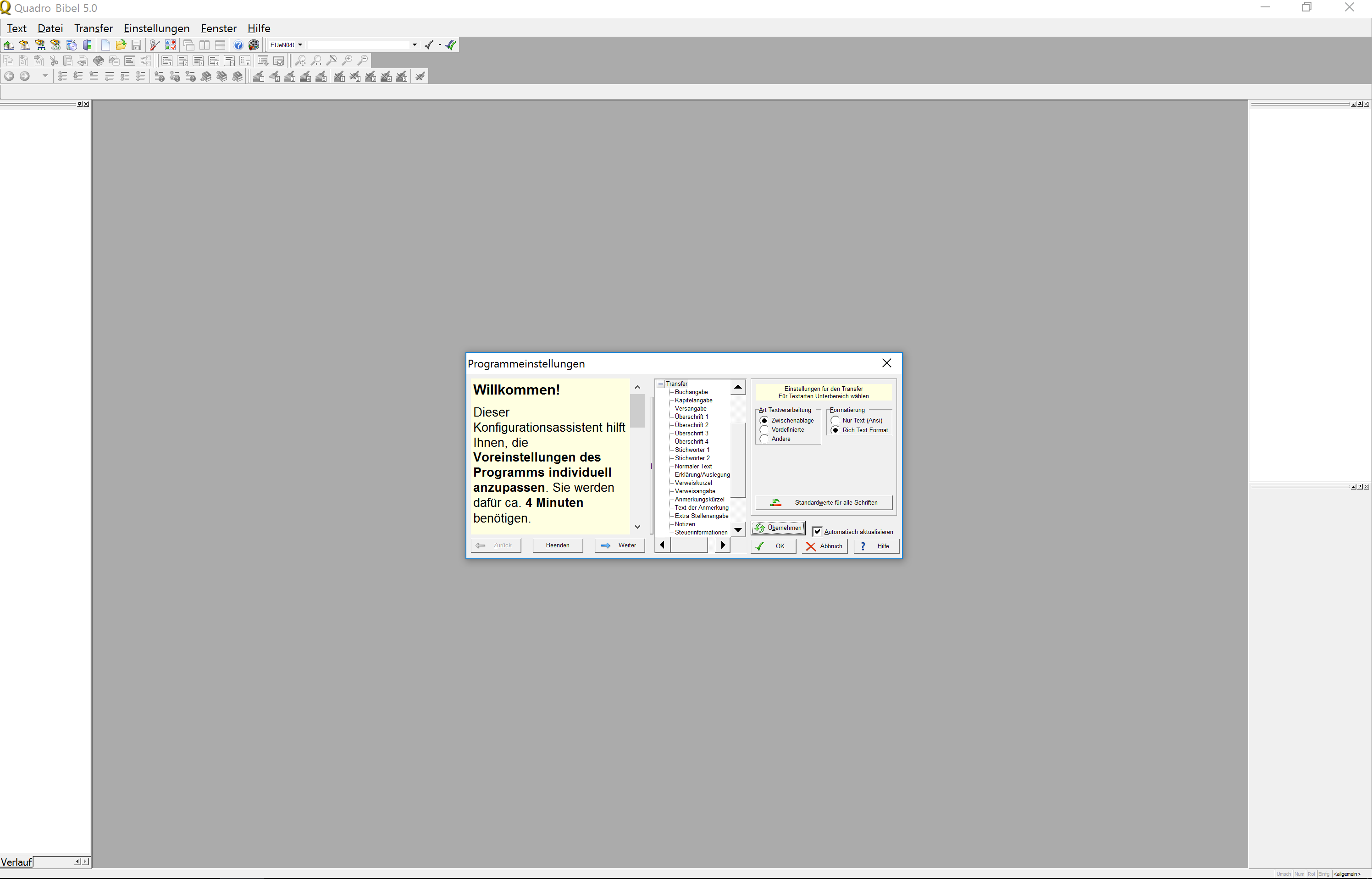Open the Fenster menu
1372x879 pixels.
coord(218,28)
